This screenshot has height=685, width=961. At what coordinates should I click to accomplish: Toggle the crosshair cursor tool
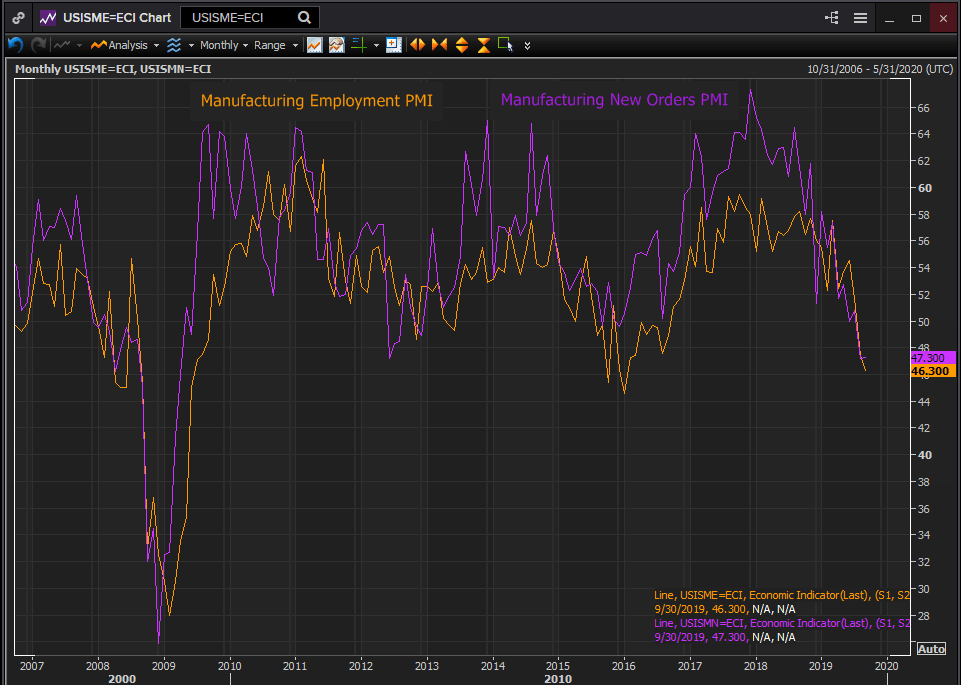[359, 45]
